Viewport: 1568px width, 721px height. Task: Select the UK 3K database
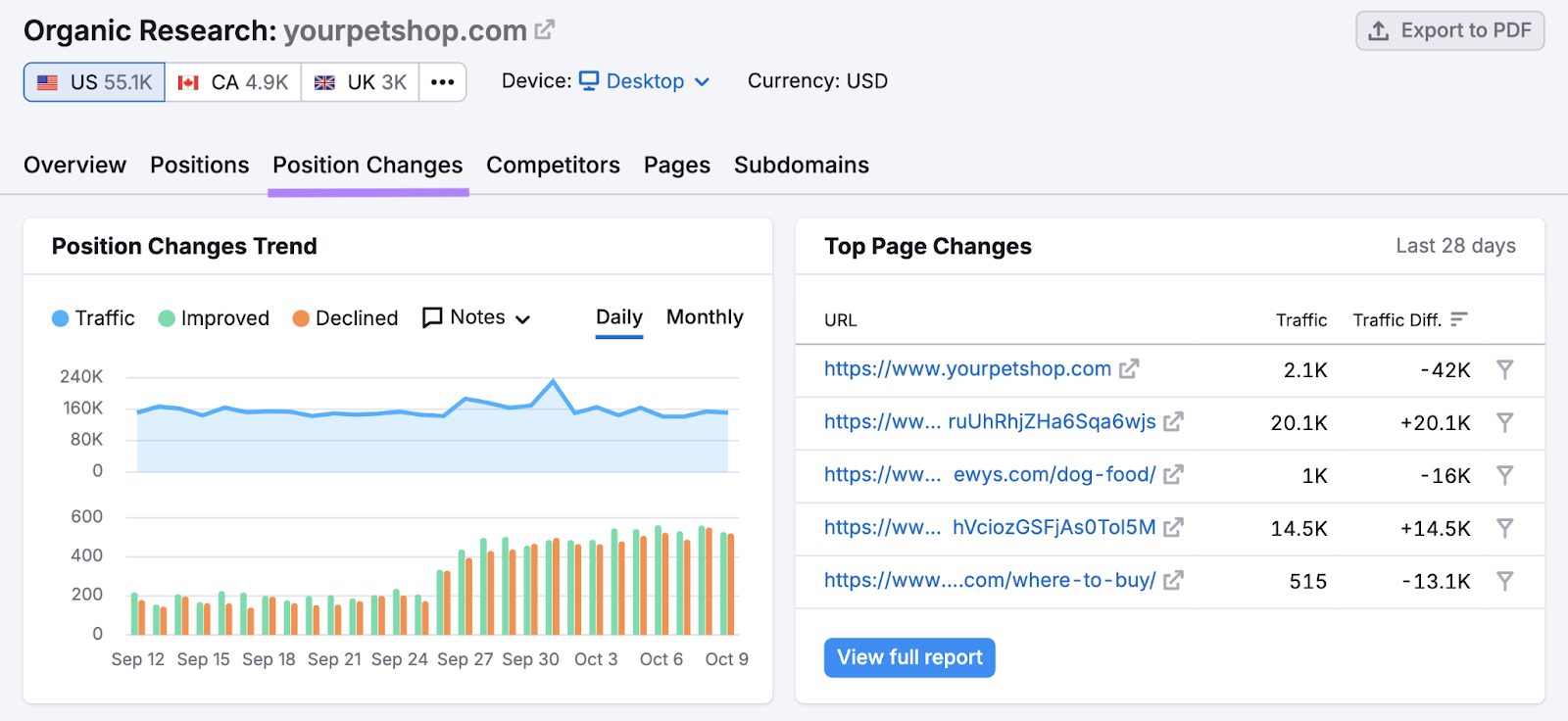pos(361,82)
